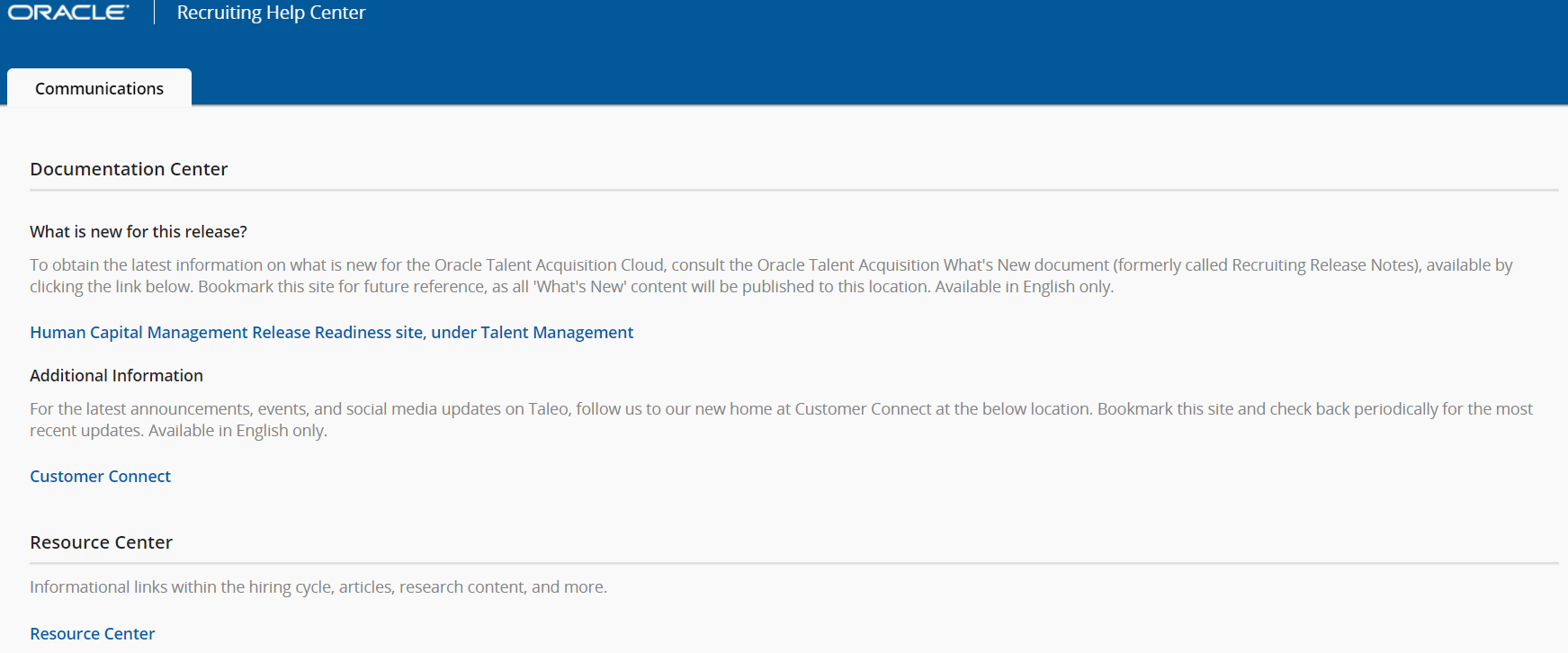Click the line starting 'recent updates. Available in English'

tap(178, 431)
